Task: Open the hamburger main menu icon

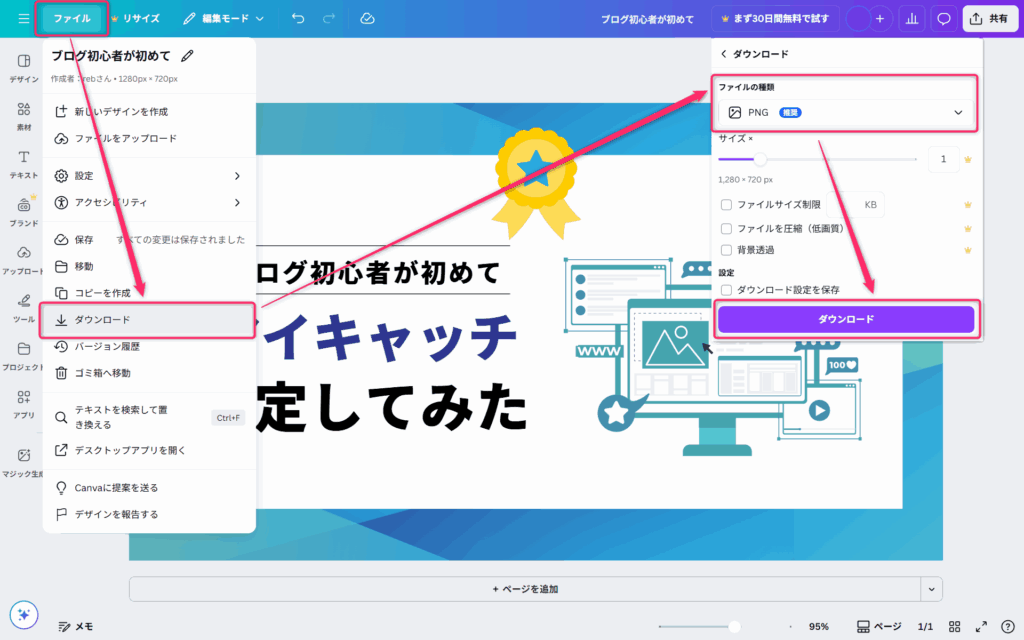Action: click(23, 18)
